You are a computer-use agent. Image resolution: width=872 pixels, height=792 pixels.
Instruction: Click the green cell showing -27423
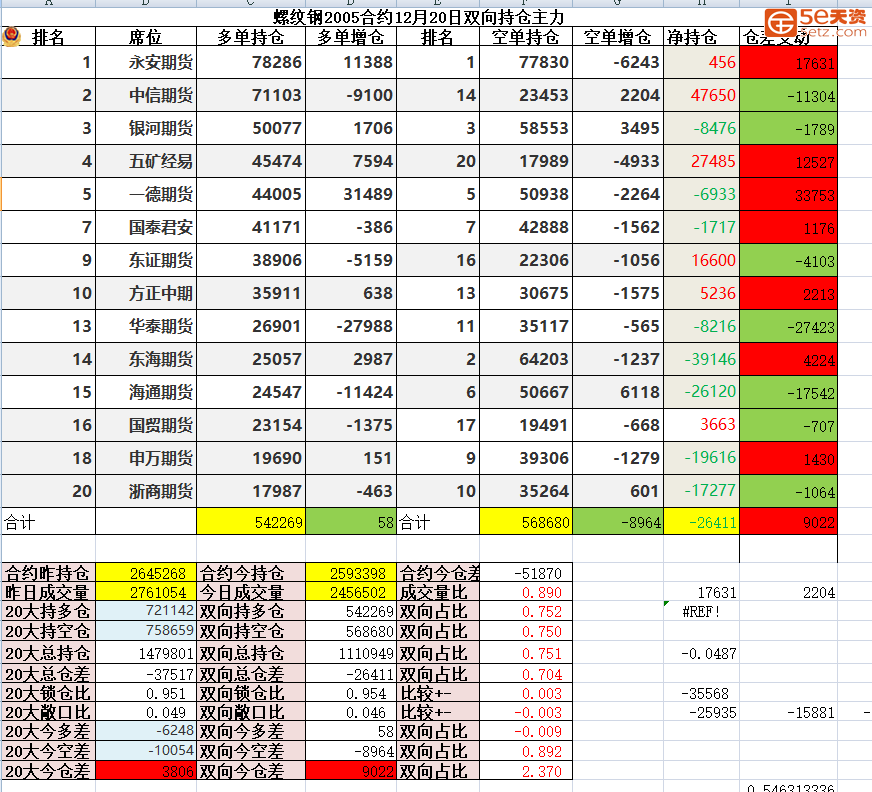click(x=788, y=326)
